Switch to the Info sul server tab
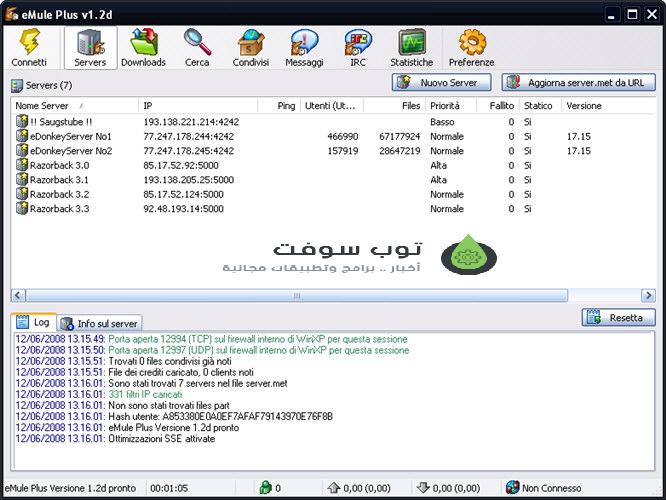This screenshot has width=666, height=500. (x=100, y=324)
